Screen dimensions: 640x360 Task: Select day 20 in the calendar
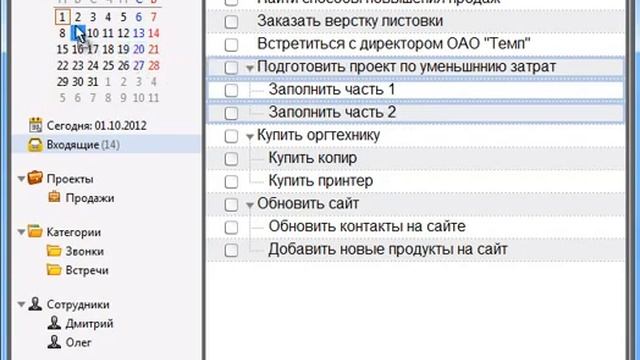[x=139, y=49]
